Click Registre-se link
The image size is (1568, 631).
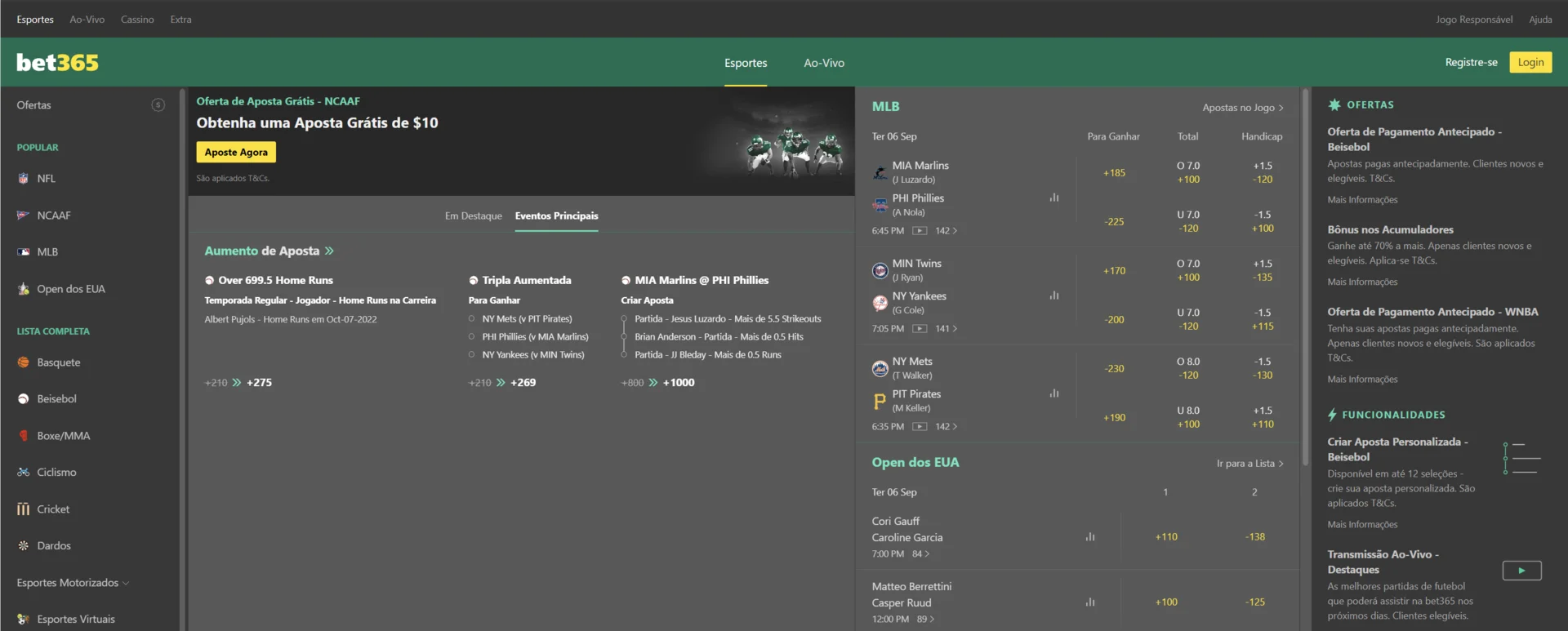(1471, 62)
